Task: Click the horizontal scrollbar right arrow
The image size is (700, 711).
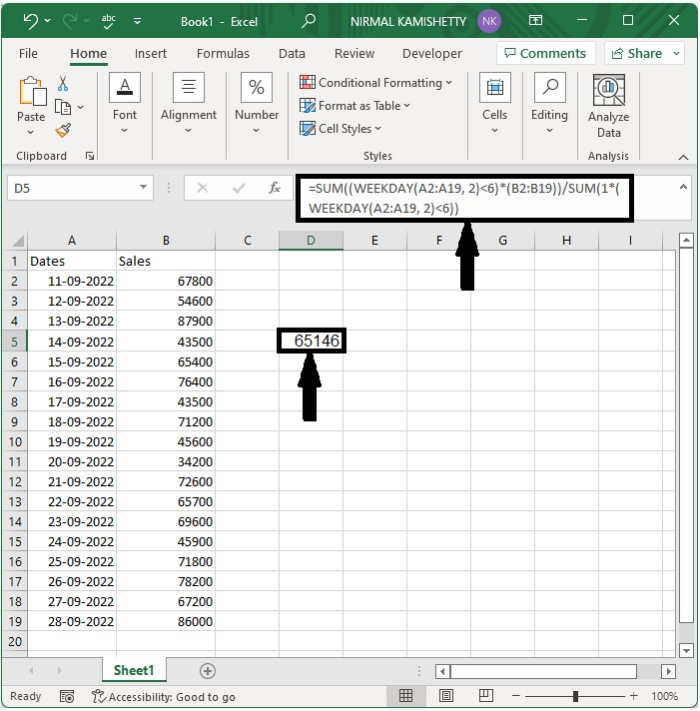Action: point(668,671)
